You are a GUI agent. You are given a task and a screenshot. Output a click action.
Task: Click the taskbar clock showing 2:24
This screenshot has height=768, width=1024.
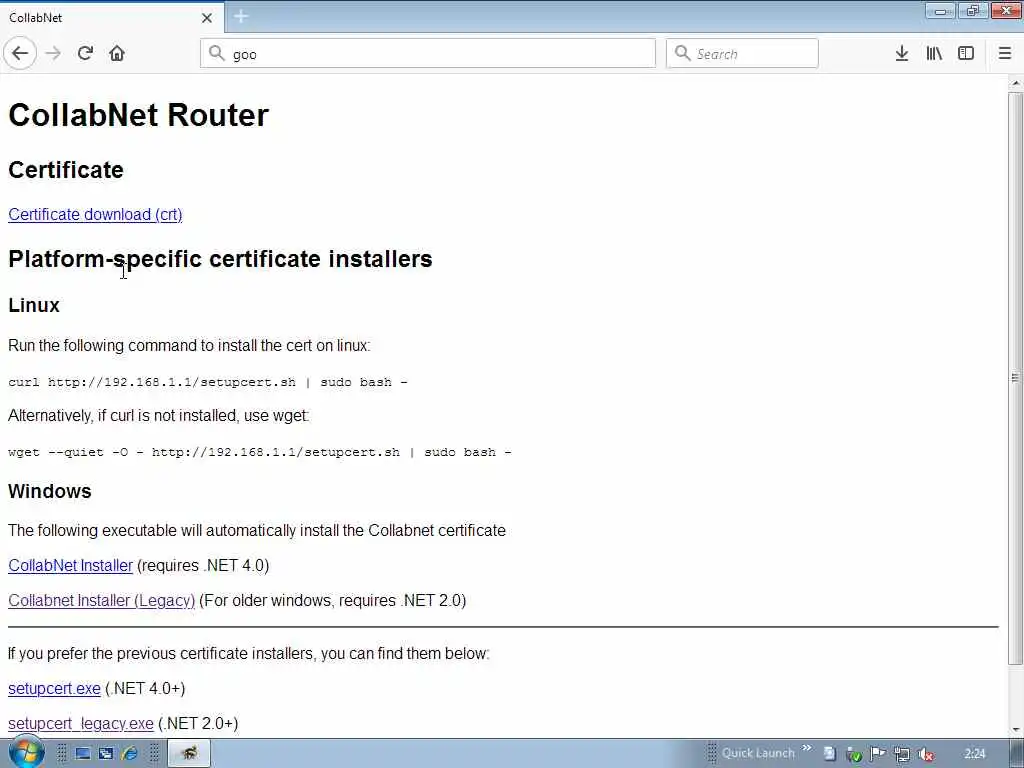click(975, 754)
